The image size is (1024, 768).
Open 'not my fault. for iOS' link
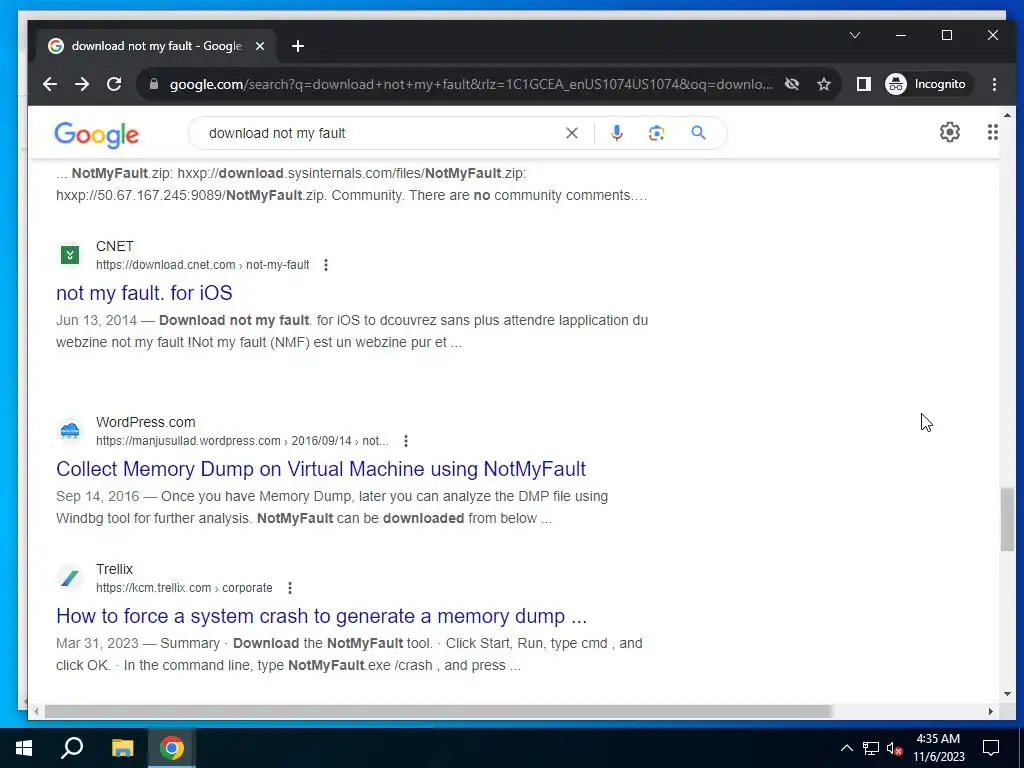point(144,293)
